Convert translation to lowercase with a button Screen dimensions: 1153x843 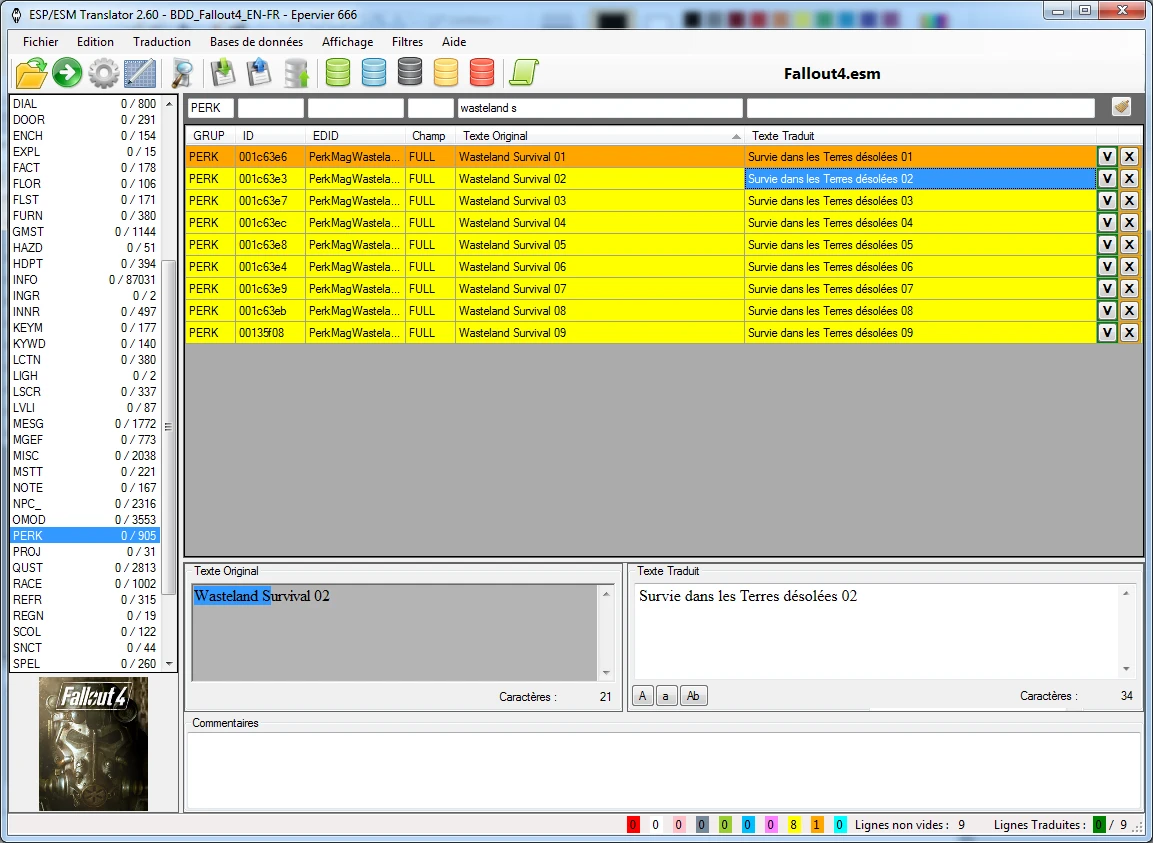coord(665,696)
